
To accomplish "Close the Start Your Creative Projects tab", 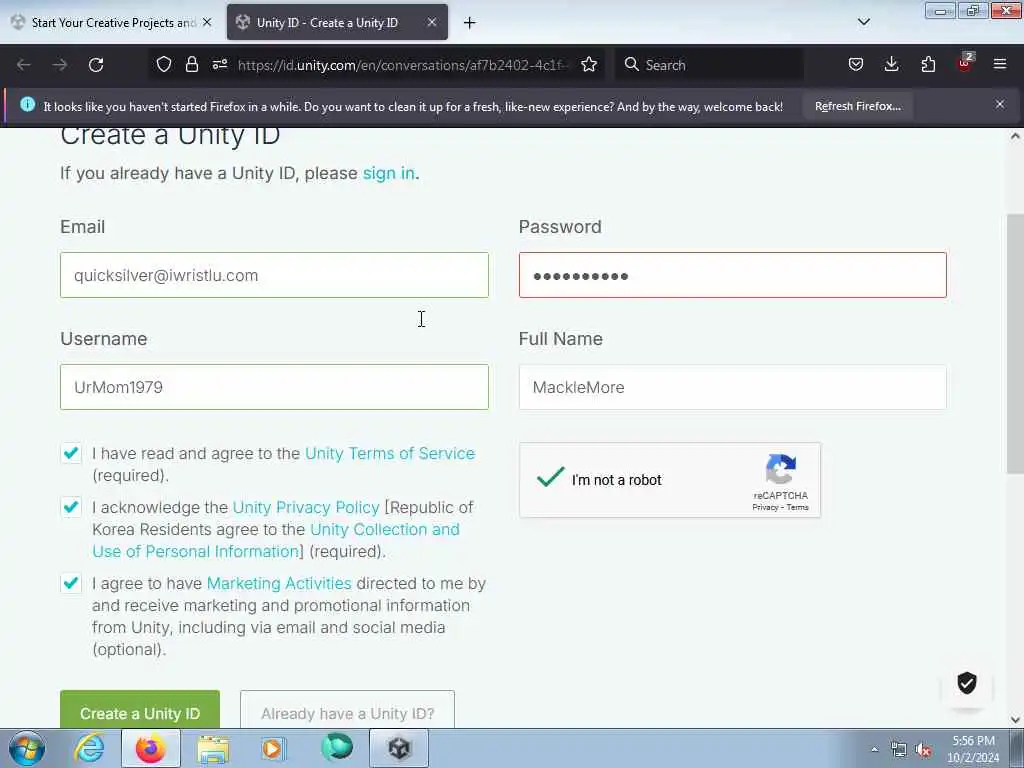I will 207,22.
